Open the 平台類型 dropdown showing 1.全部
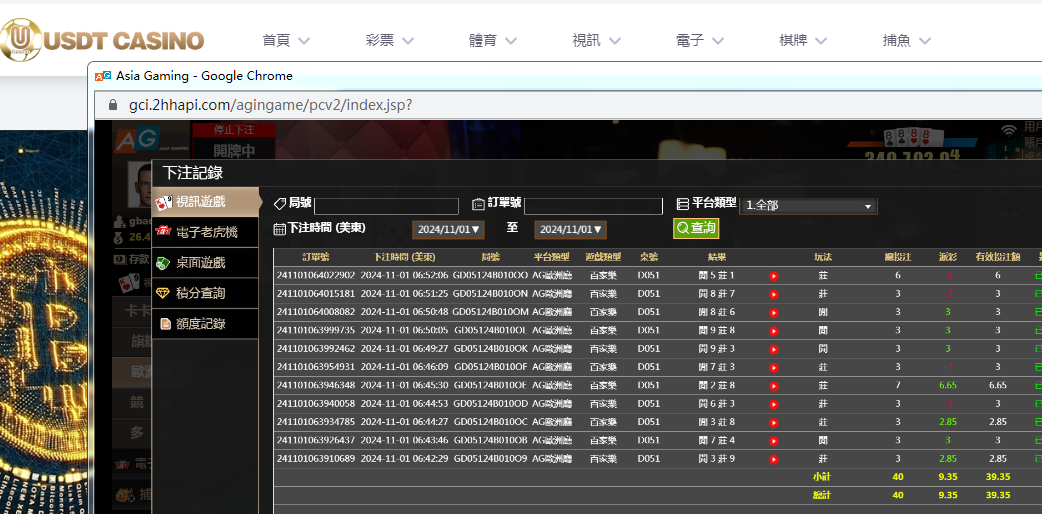 [808, 206]
